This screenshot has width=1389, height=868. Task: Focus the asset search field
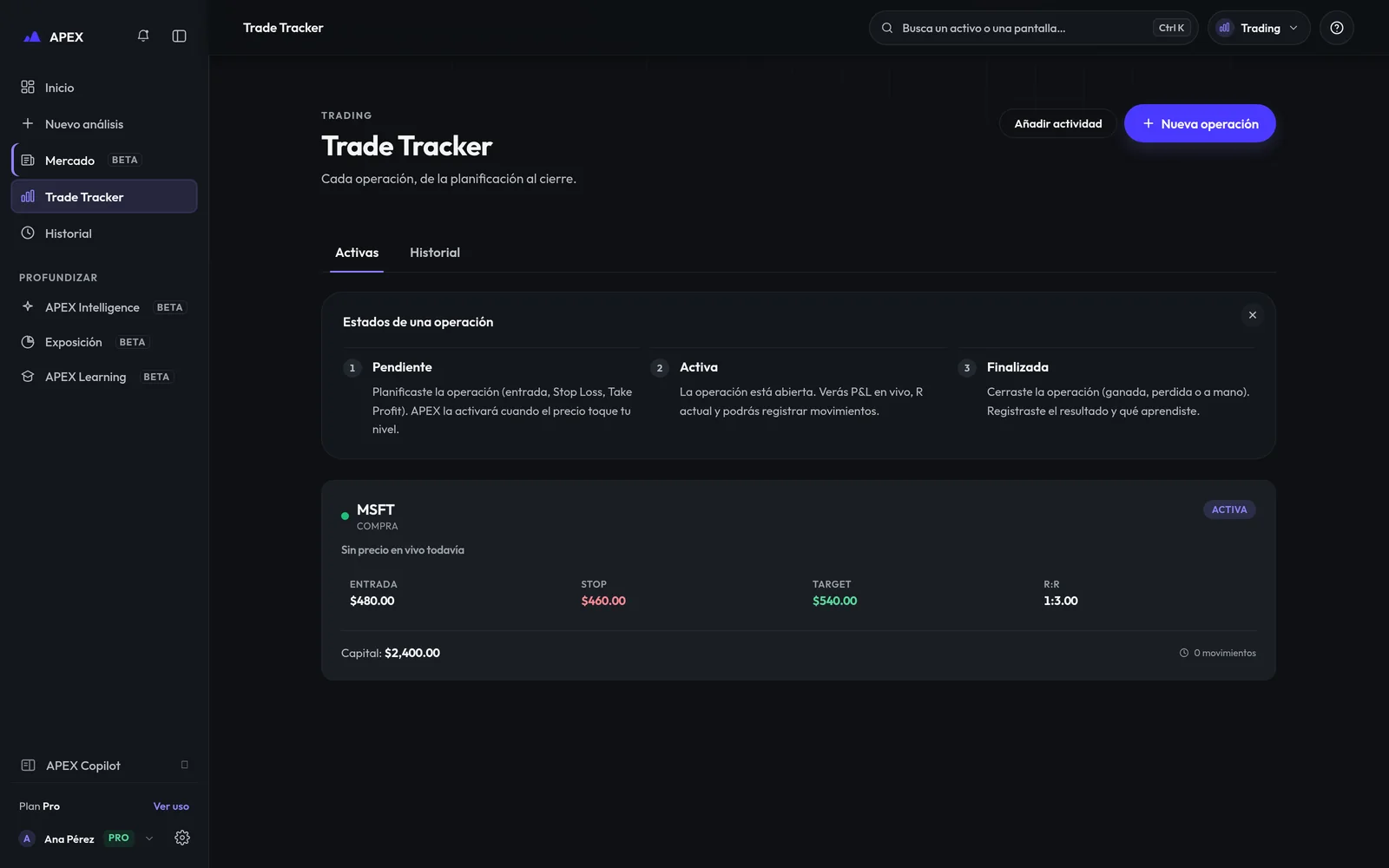click(x=1033, y=28)
